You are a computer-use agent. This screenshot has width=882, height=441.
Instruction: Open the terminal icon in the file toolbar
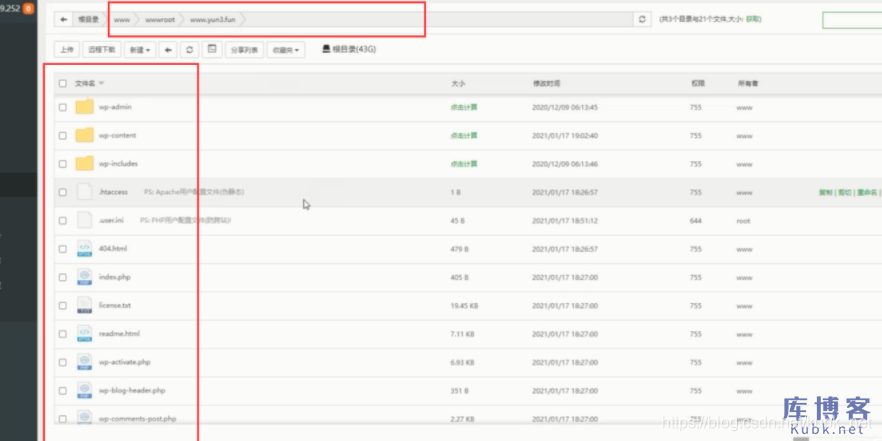pyautogui.click(x=212, y=50)
